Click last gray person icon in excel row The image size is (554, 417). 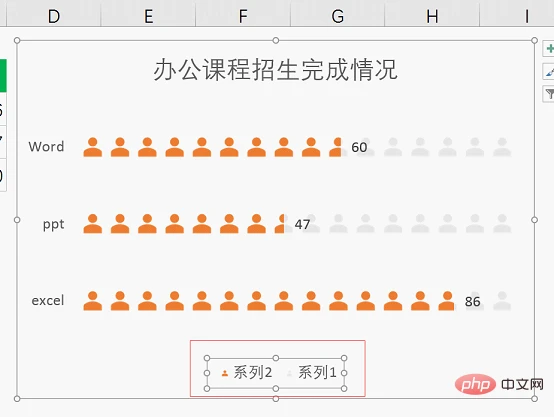[x=502, y=301]
